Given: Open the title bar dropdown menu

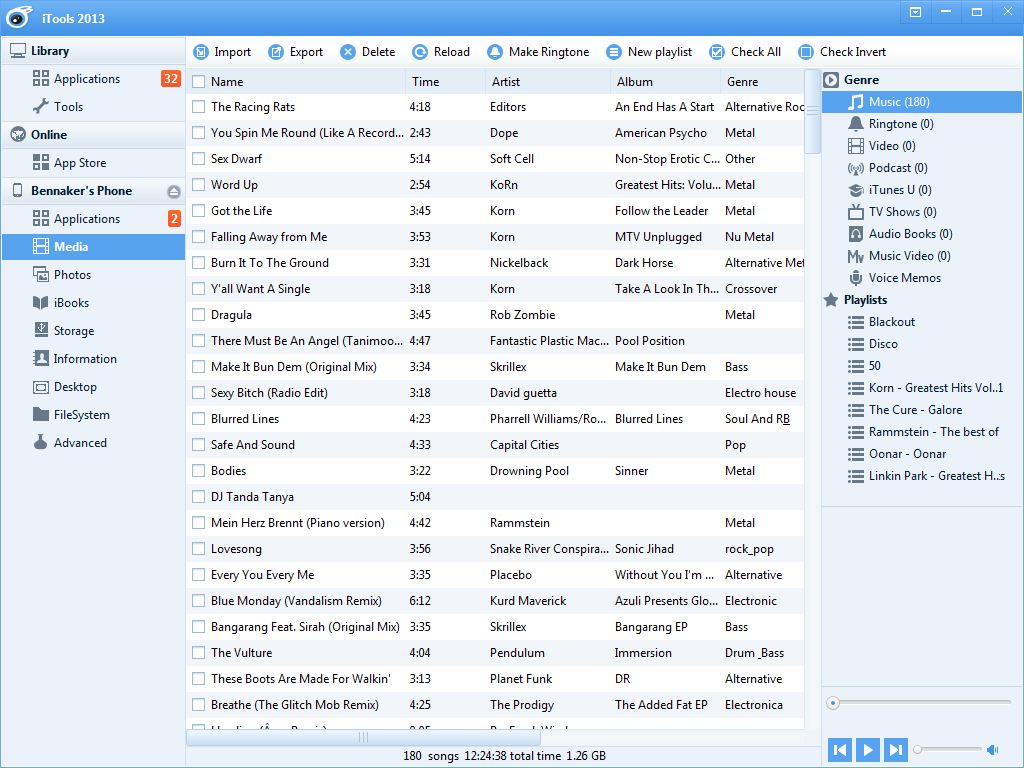Looking at the screenshot, I should pos(916,13).
